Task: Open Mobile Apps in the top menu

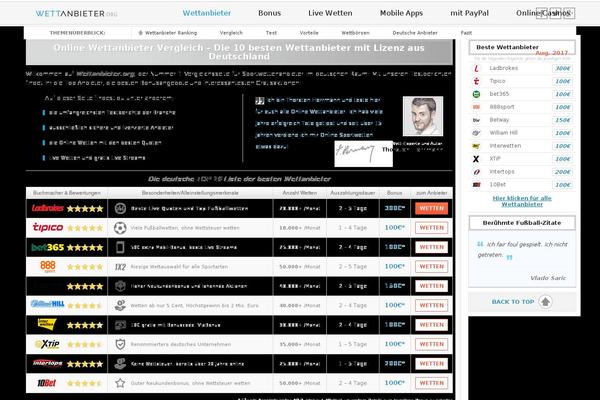Action: (401, 13)
